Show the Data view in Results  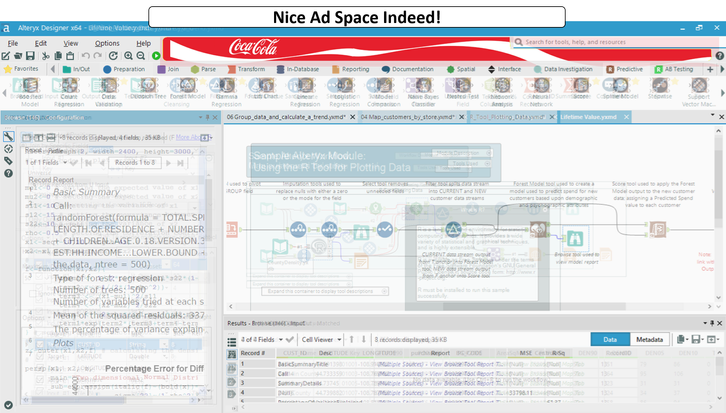(610, 339)
